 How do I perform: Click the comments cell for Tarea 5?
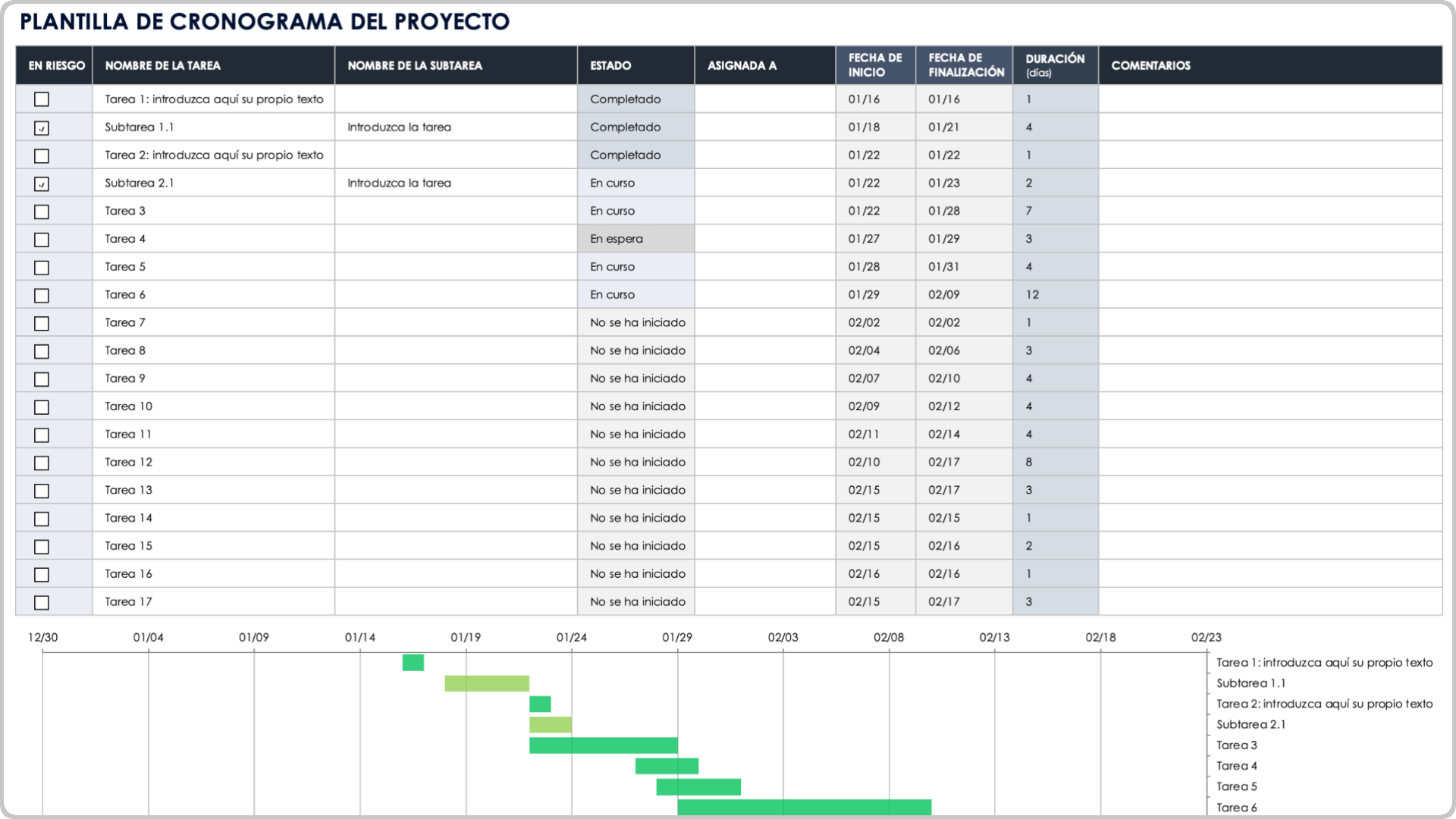tap(1270, 267)
